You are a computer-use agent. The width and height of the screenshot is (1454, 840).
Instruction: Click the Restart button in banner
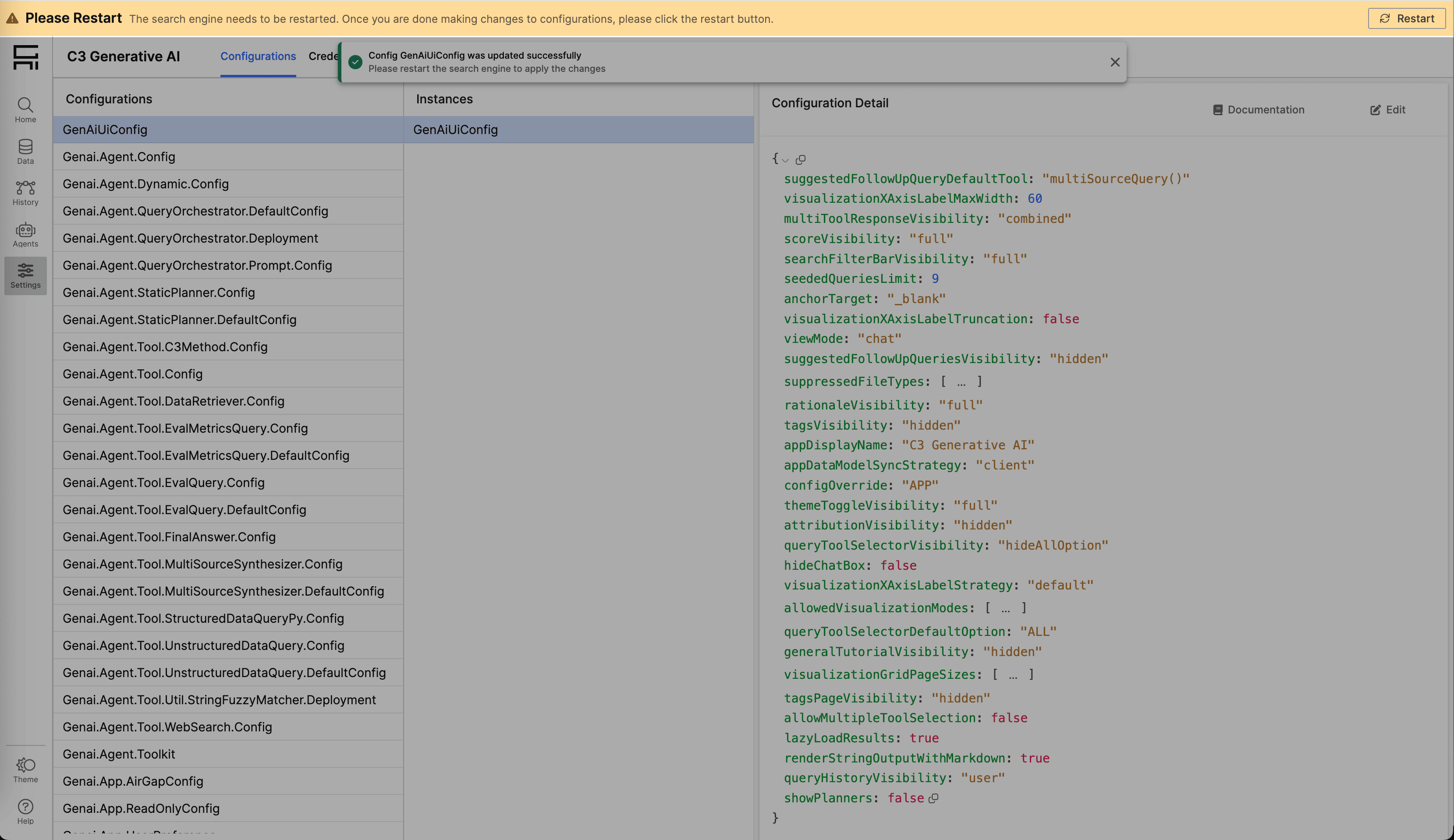pyautogui.click(x=1406, y=18)
